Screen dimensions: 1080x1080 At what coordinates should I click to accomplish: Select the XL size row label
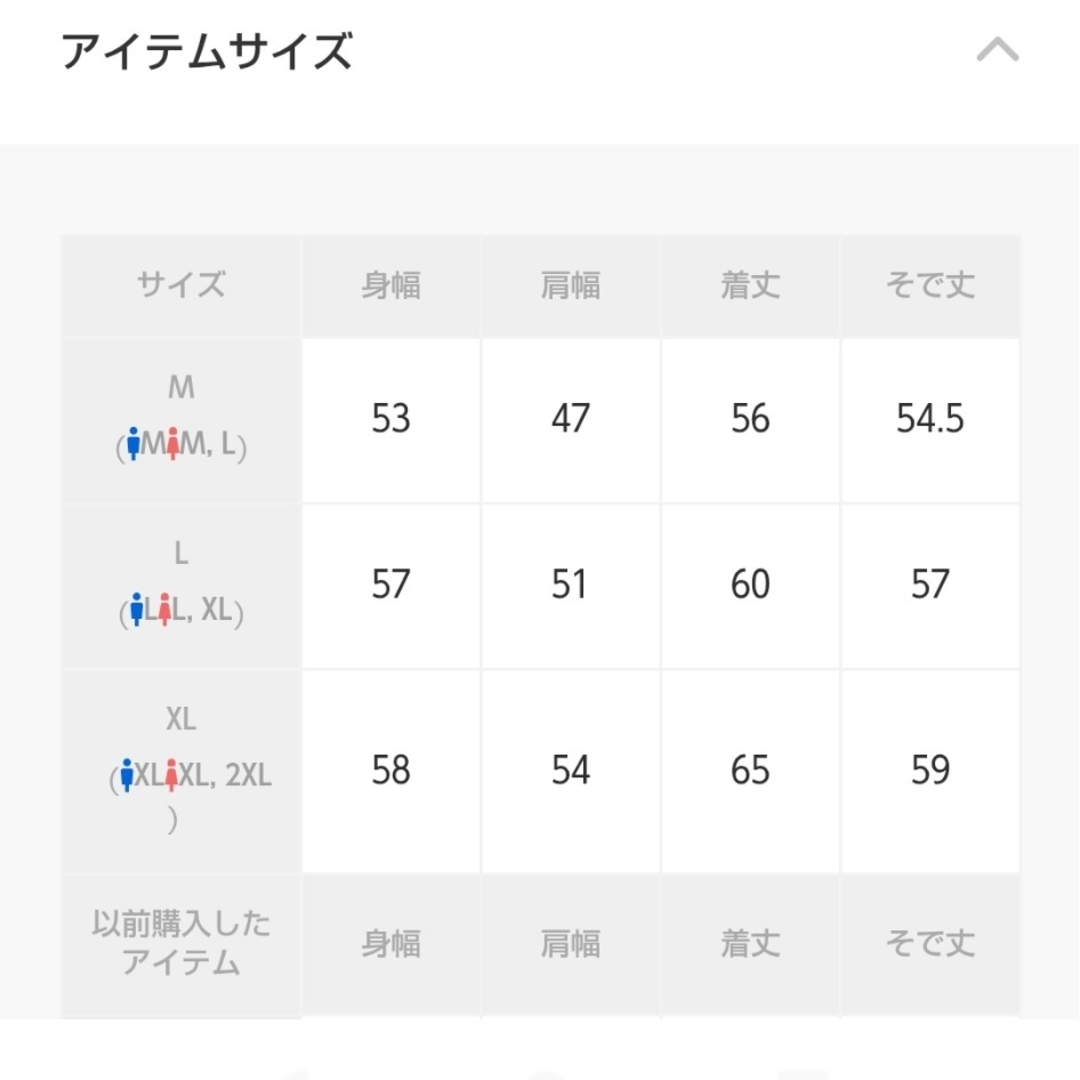click(x=181, y=771)
